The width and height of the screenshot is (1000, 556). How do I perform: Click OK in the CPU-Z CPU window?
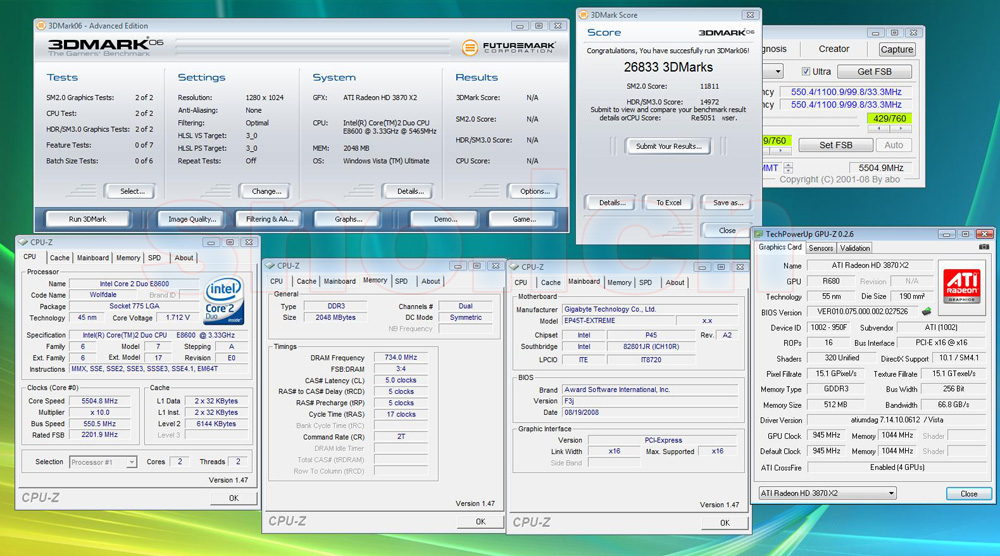point(233,499)
